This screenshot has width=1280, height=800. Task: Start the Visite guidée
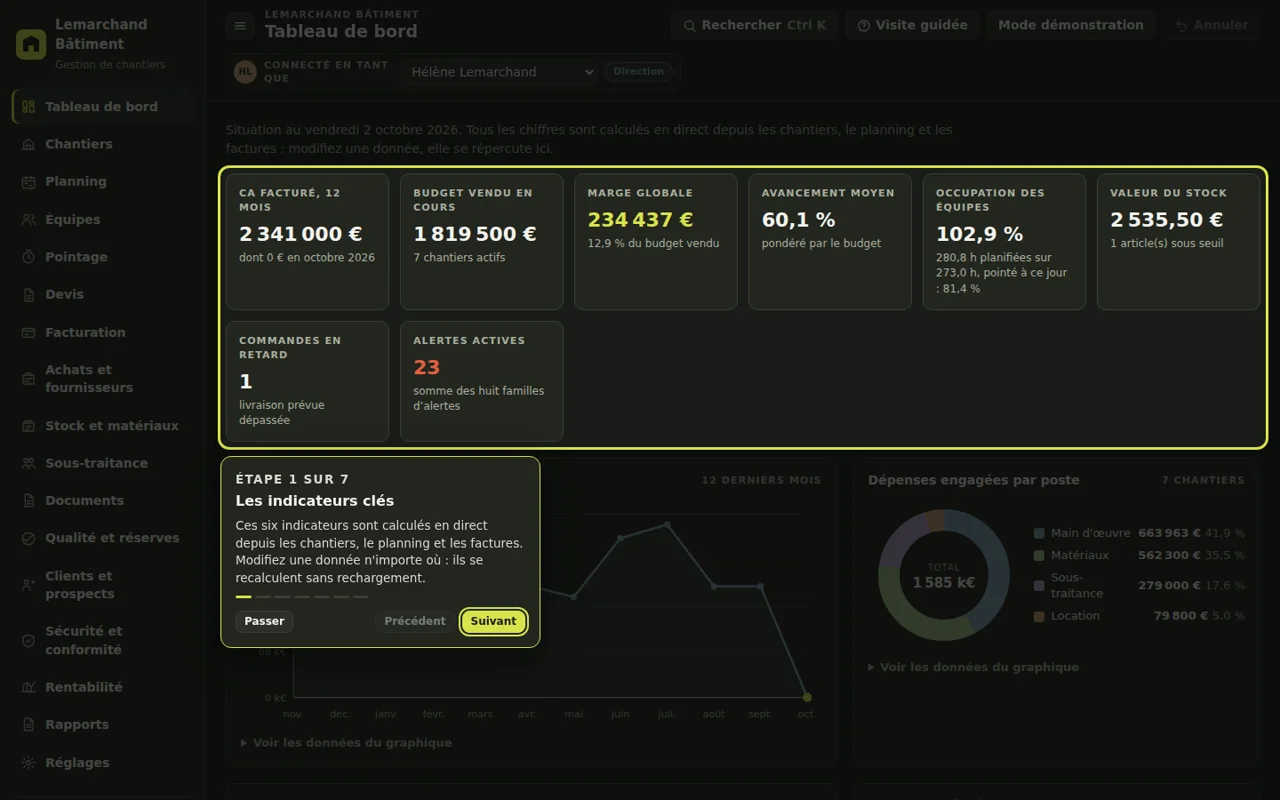(912, 25)
